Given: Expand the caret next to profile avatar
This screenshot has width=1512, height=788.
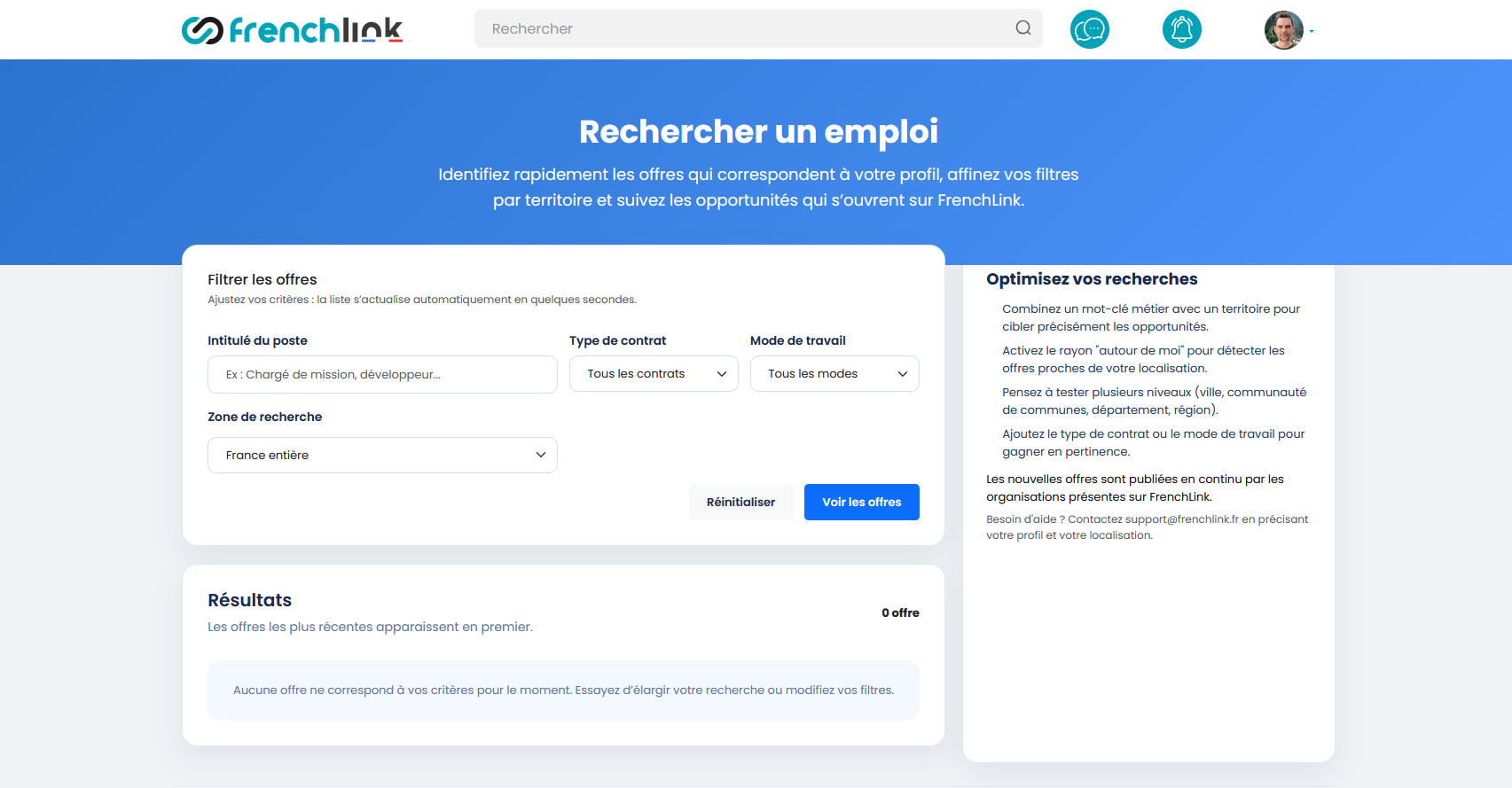Looking at the screenshot, I should (x=1312, y=32).
